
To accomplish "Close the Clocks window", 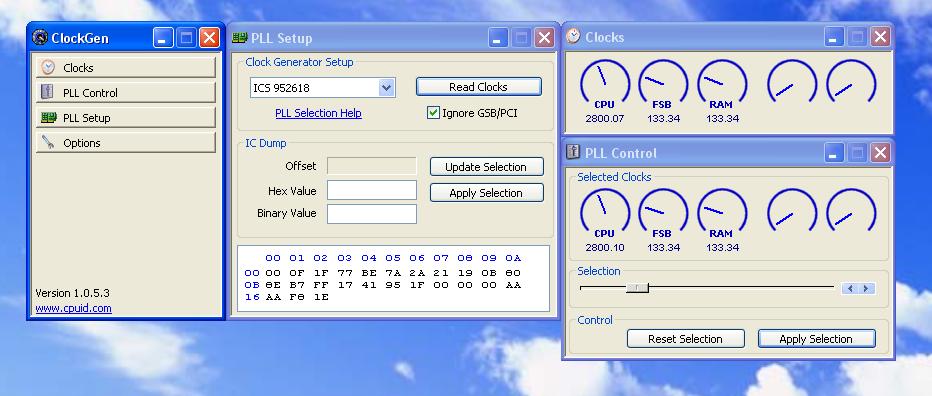I will 880,37.
